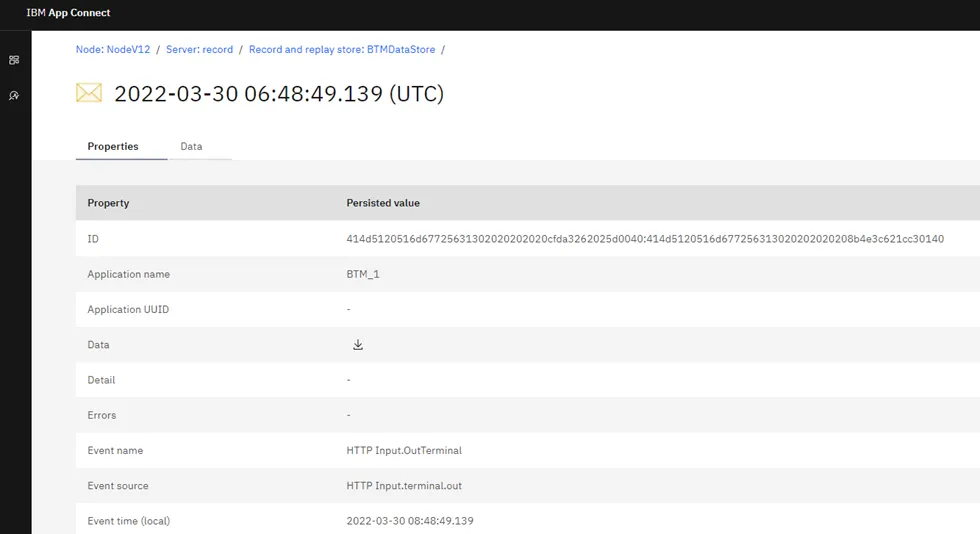This screenshot has height=534, width=980.
Task: Click the Detail property label
Action: click(101, 380)
